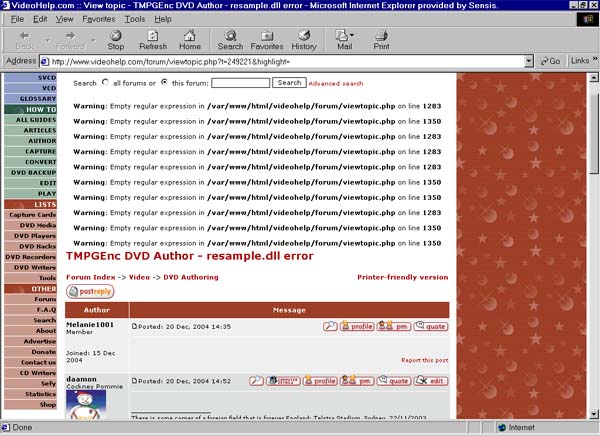Image resolution: width=600 pixels, height=436 pixels.
Task: Click the page scrollbar up arrow
Action: coord(593,78)
